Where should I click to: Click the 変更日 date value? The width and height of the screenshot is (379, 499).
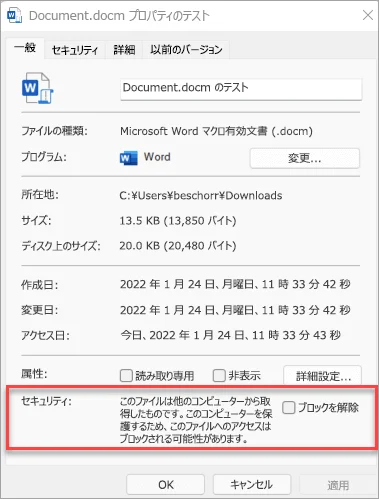235,310
